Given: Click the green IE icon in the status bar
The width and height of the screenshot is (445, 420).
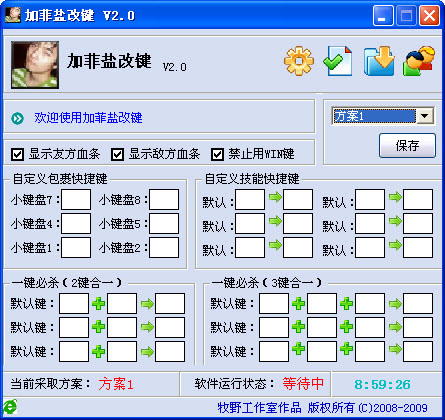Looking at the screenshot, I should point(10,407).
